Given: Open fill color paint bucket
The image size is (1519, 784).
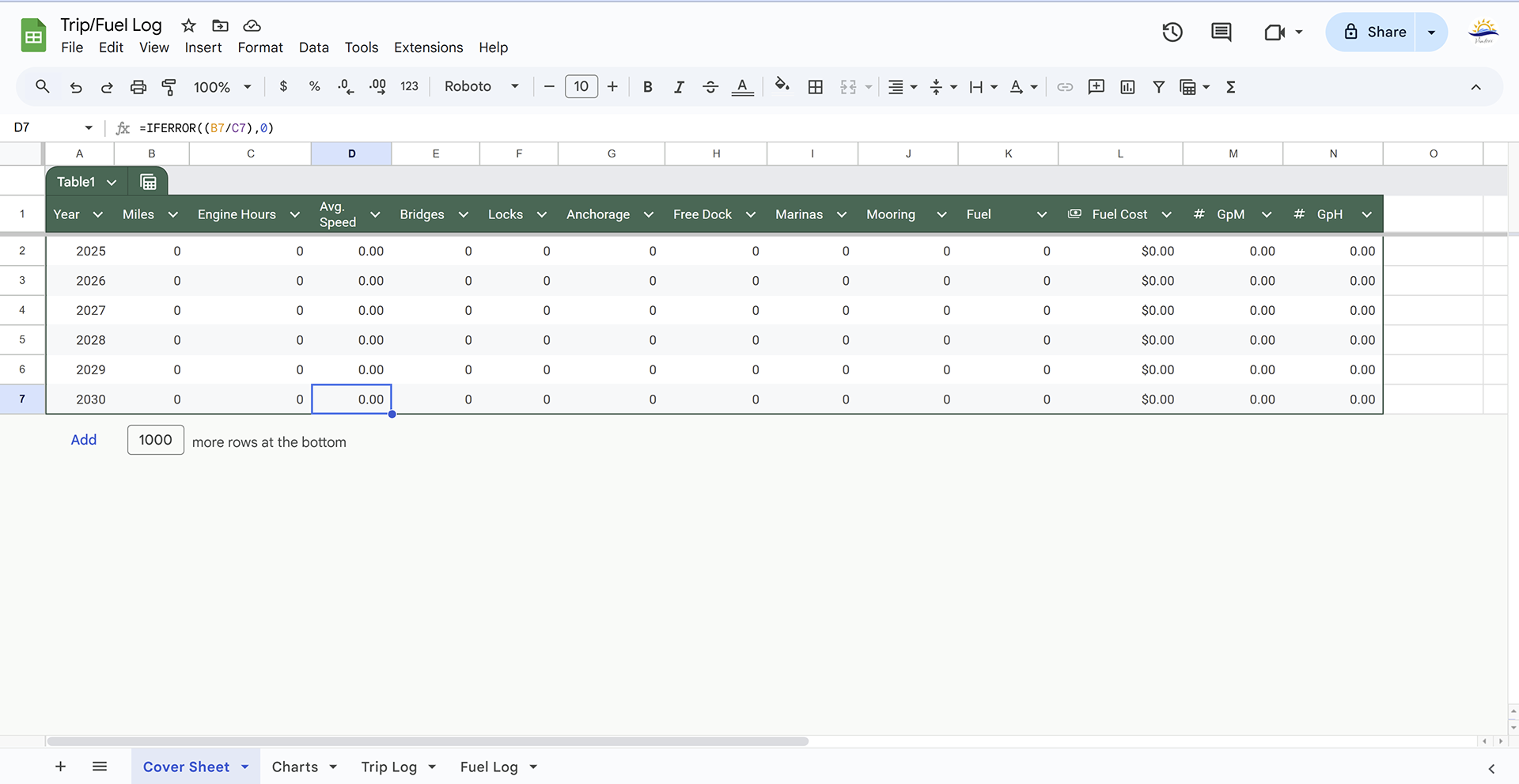Looking at the screenshot, I should tap(782, 85).
